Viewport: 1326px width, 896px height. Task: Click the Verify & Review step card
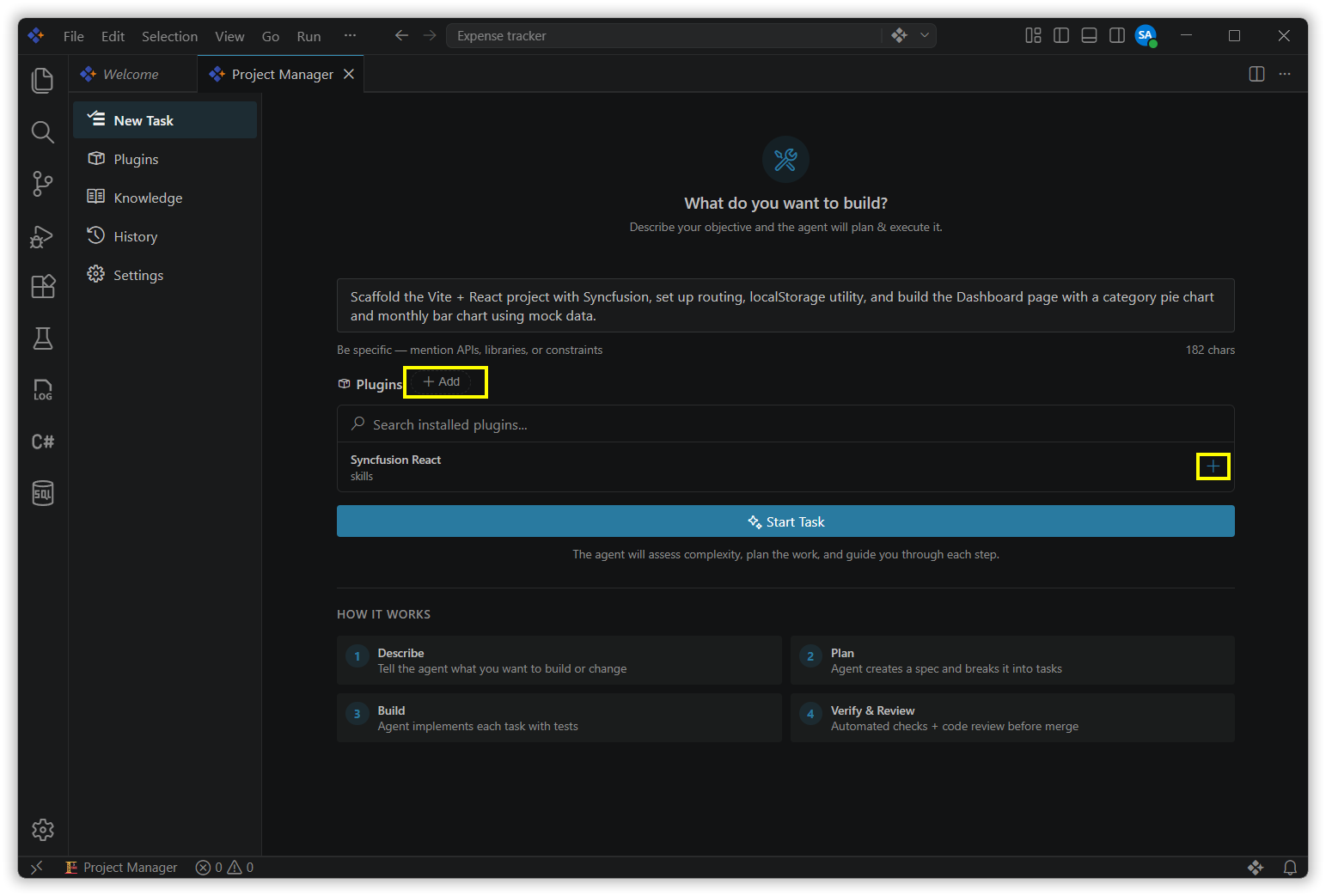click(x=1012, y=717)
